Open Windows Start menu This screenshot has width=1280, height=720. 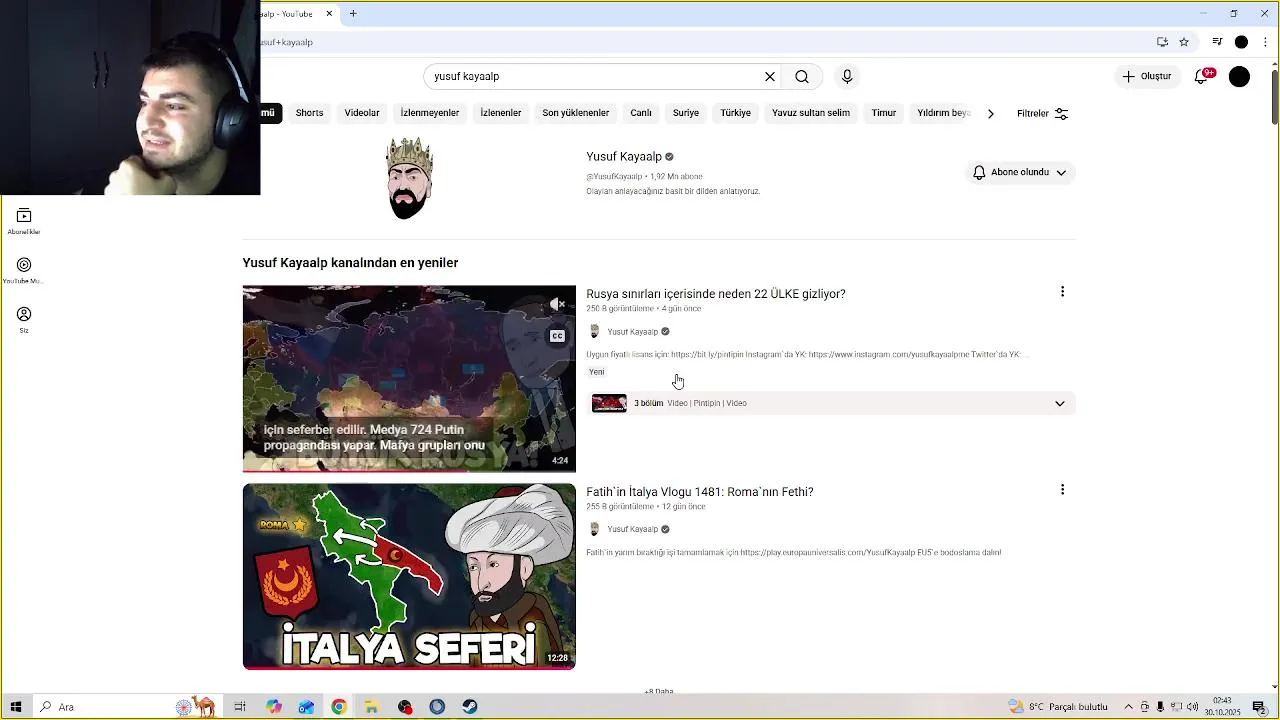click(x=16, y=707)
